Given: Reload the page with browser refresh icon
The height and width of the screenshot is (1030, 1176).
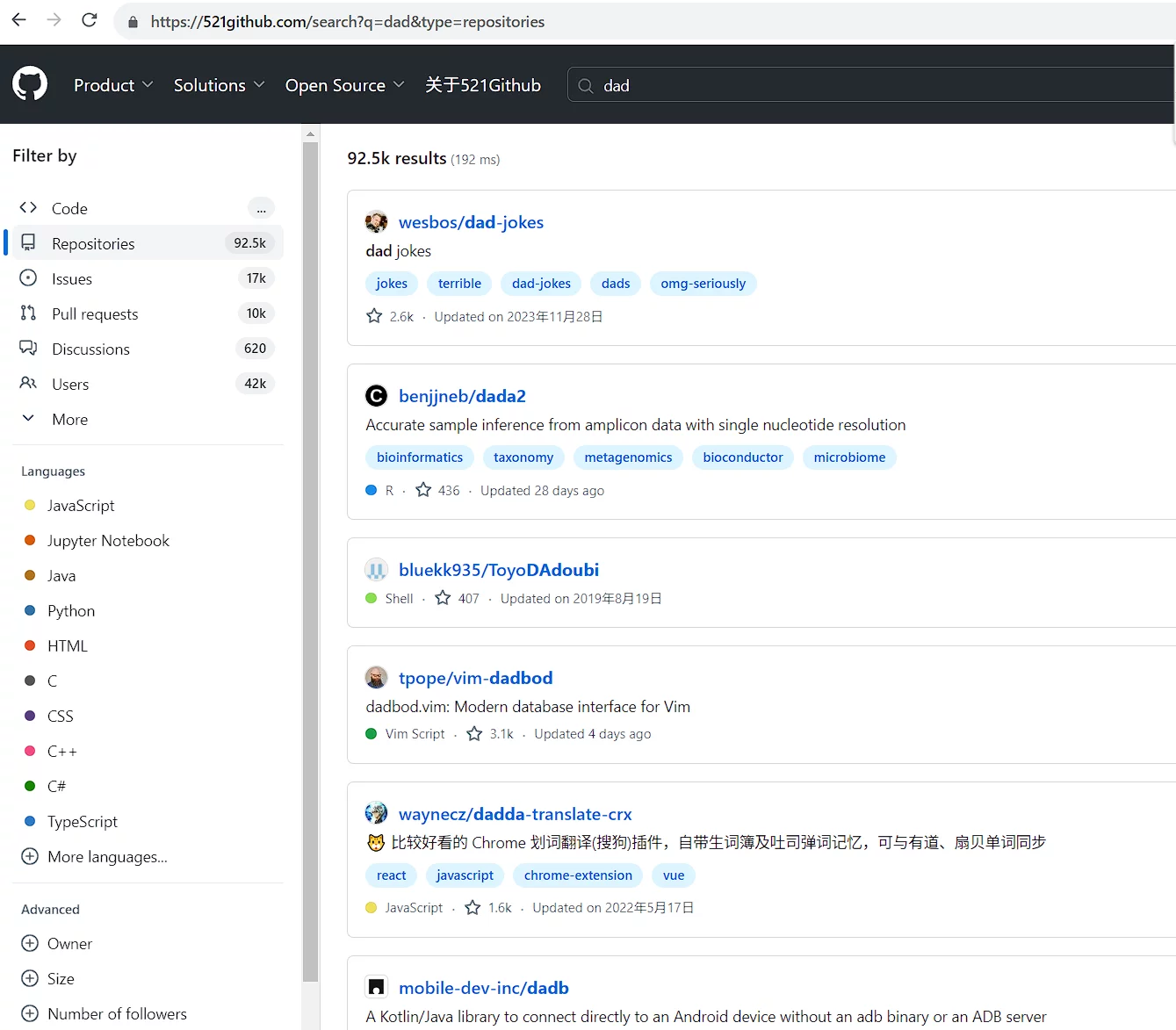Looking at the screenshot, I should 89,20.
